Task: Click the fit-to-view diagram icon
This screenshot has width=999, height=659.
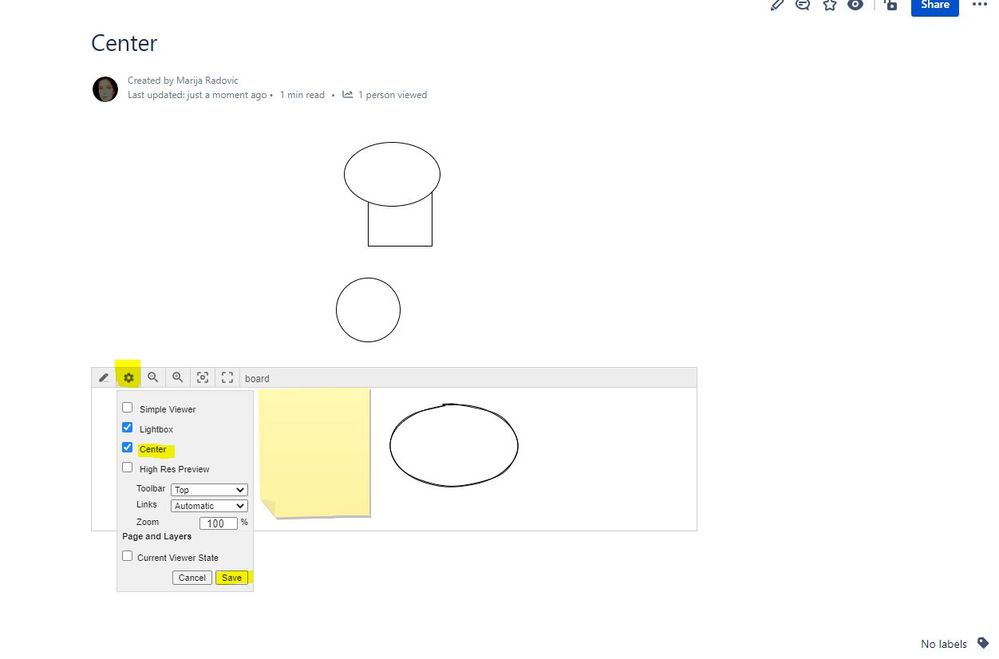Action: (203, 377)
